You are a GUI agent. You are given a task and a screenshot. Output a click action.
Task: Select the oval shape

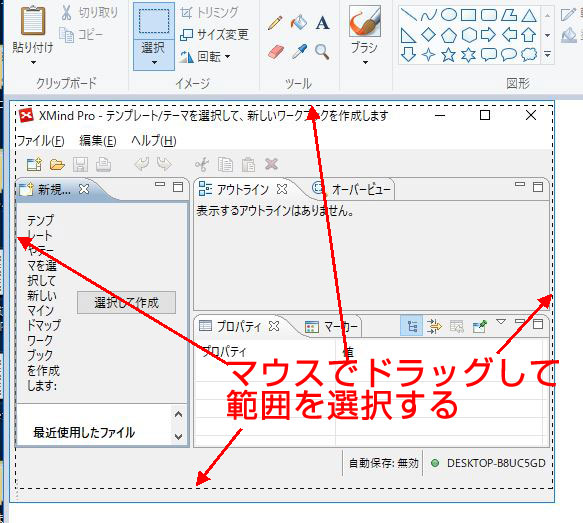[448, 15]
